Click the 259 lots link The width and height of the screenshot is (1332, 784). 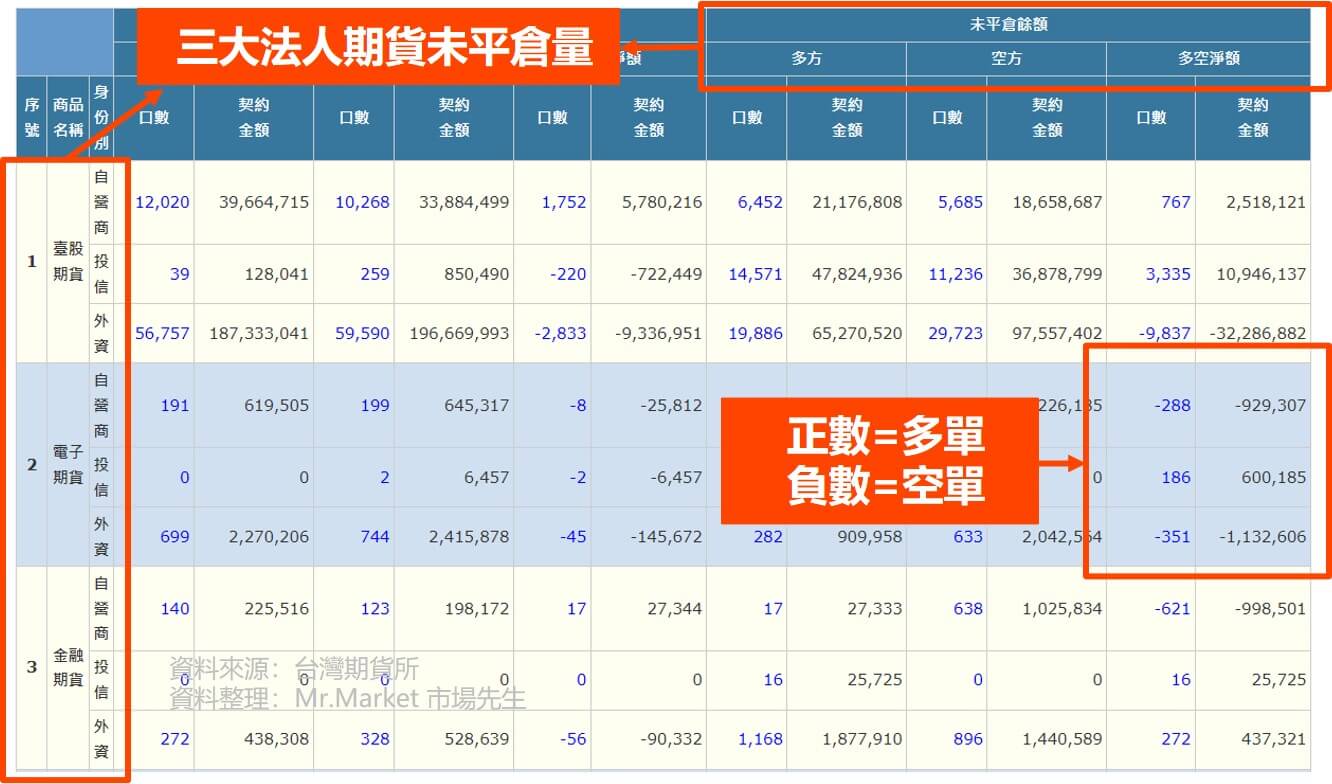pyautogui.click(x=375, y=274)
